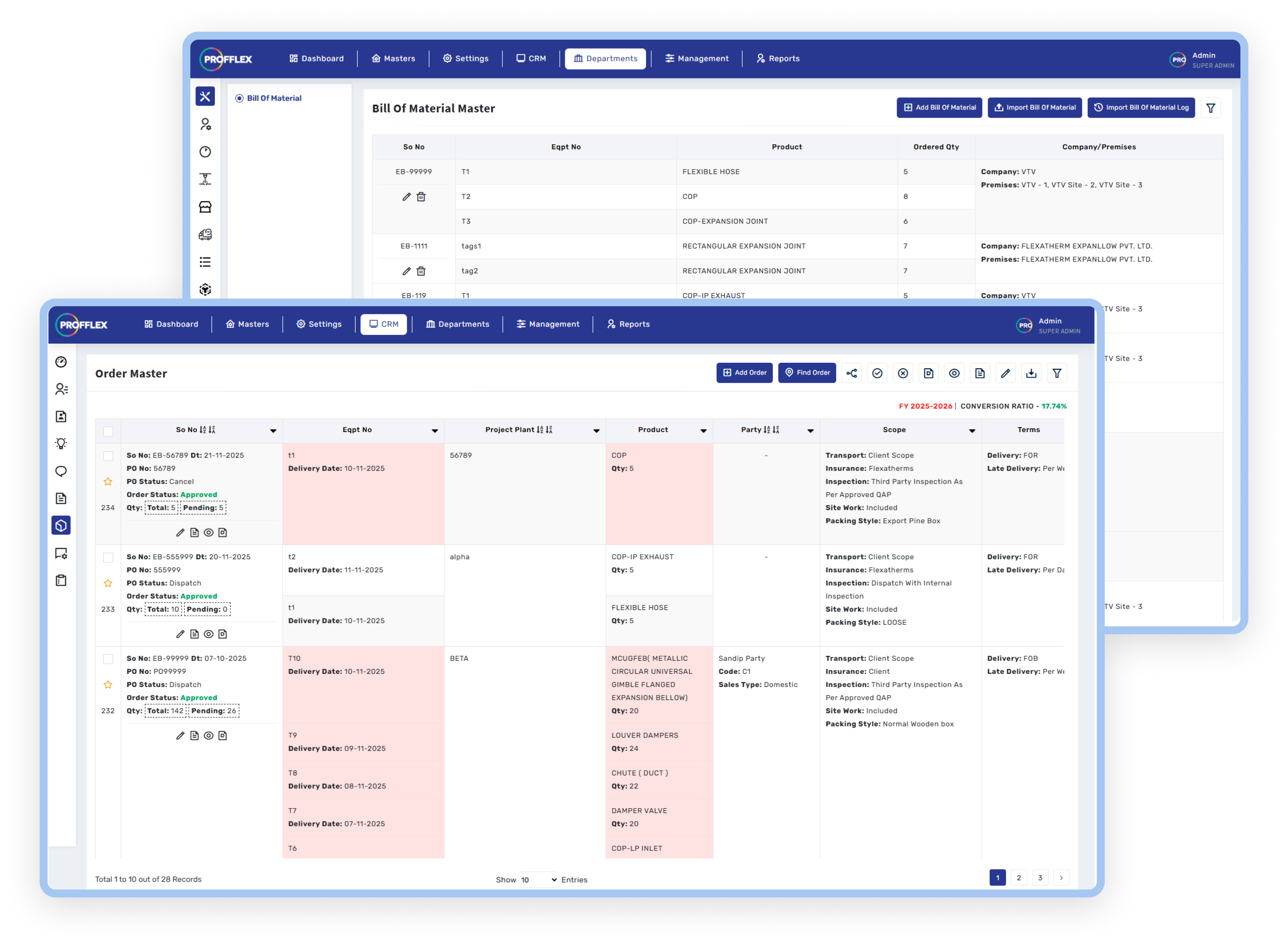Click the pencil edit icon for EB-1111

coord(406,271)
